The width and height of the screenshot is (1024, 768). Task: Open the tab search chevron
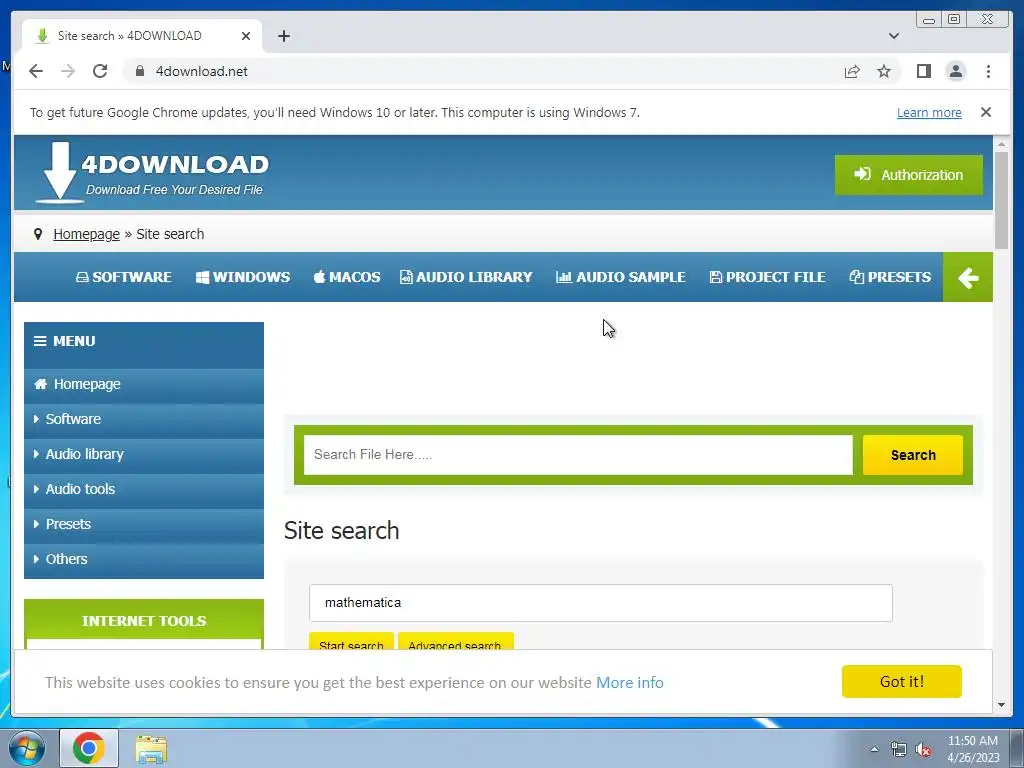click(x=894, y=36)
